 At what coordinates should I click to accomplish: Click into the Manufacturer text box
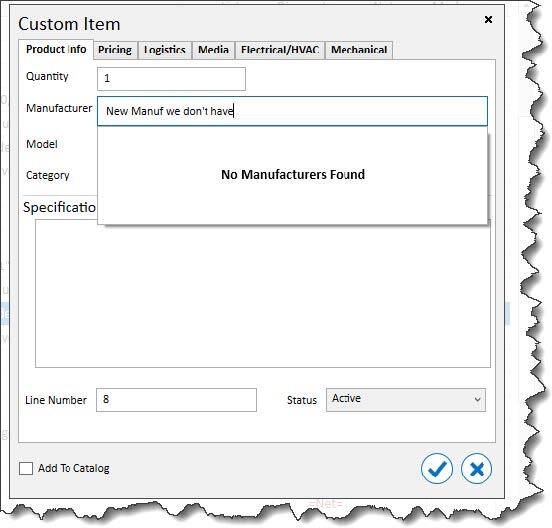[292, 111]
